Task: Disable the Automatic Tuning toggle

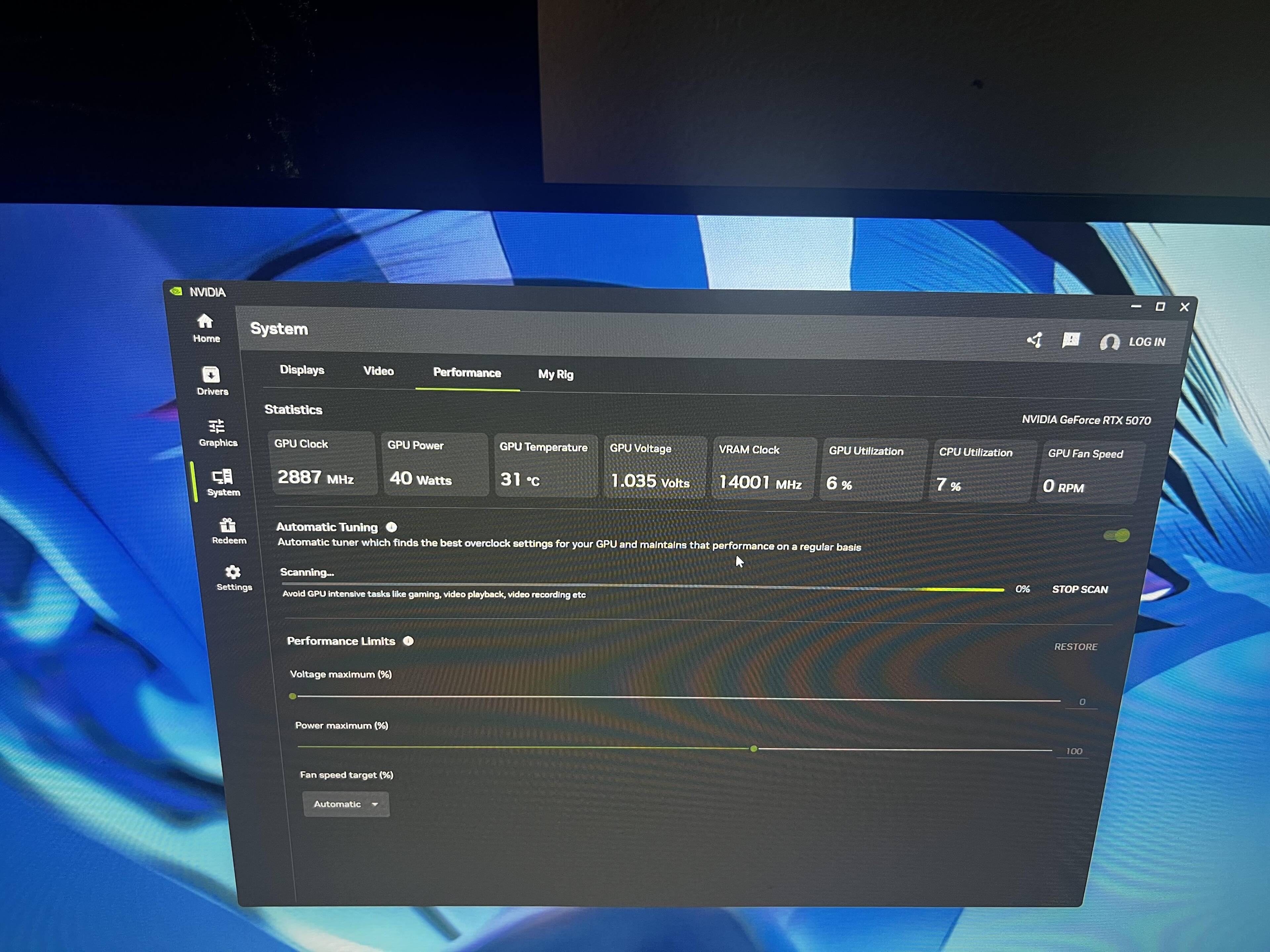Action: coord(1117,535)
